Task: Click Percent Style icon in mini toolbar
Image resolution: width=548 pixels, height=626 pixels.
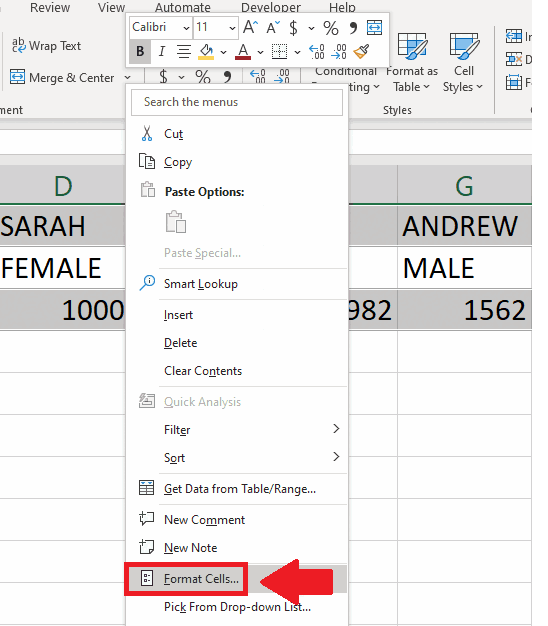Action: (331, 28)
